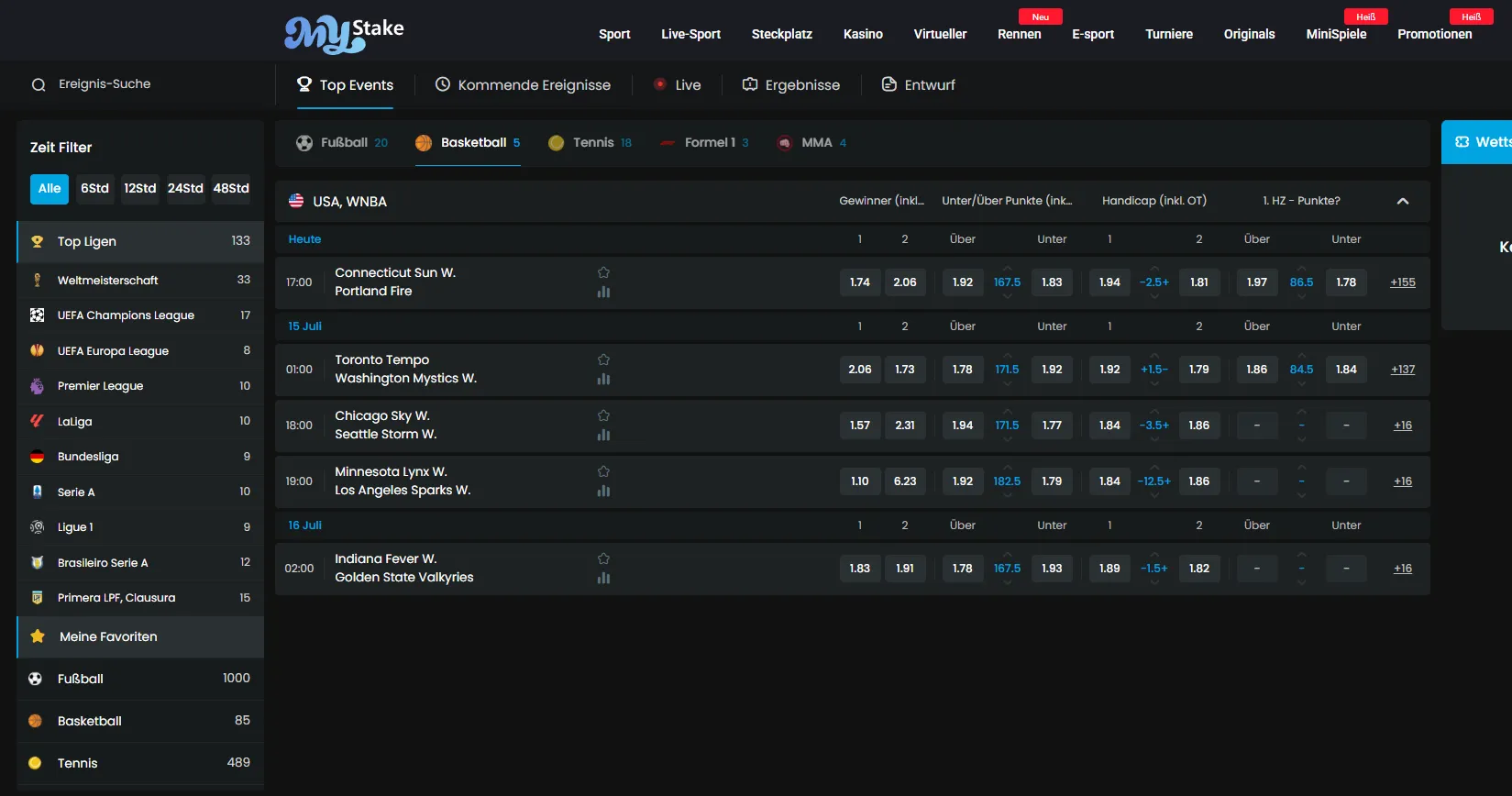Open Meine Favoriten star section
Image resolution: width=1512 pixels, height=796 pixels.
140,636
